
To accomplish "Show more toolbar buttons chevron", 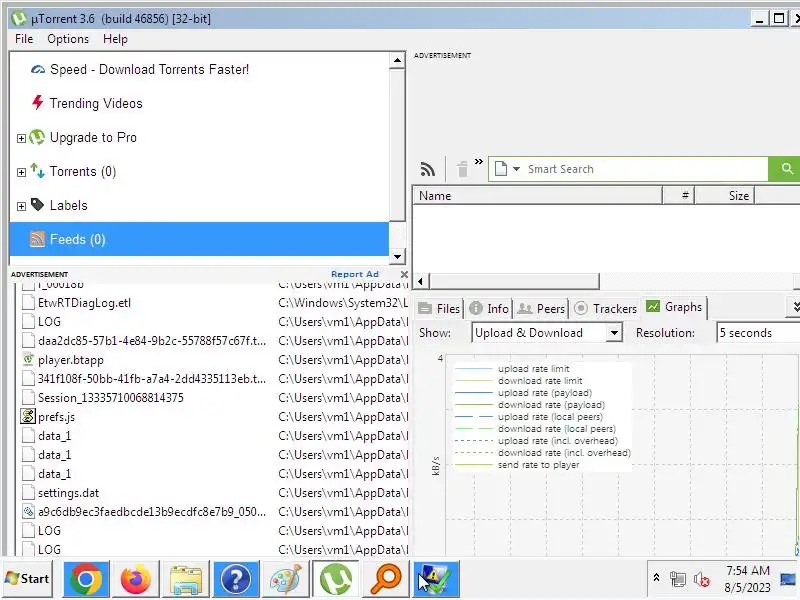I will [x=479, y=162].
